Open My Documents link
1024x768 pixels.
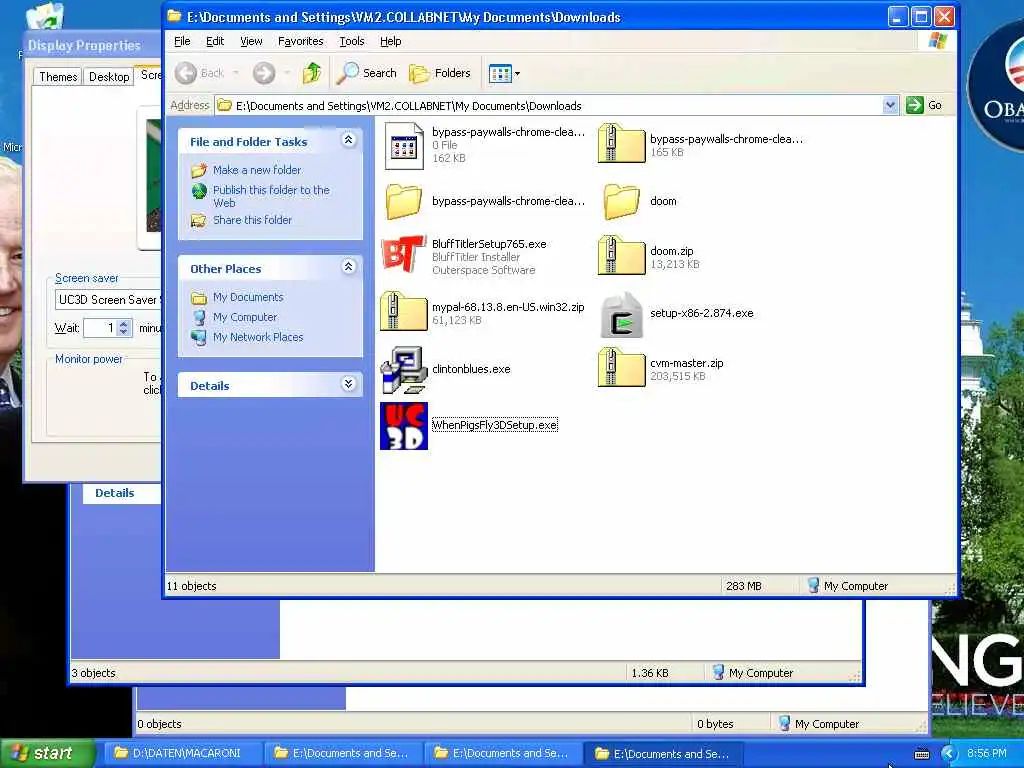tap(248, 297)
